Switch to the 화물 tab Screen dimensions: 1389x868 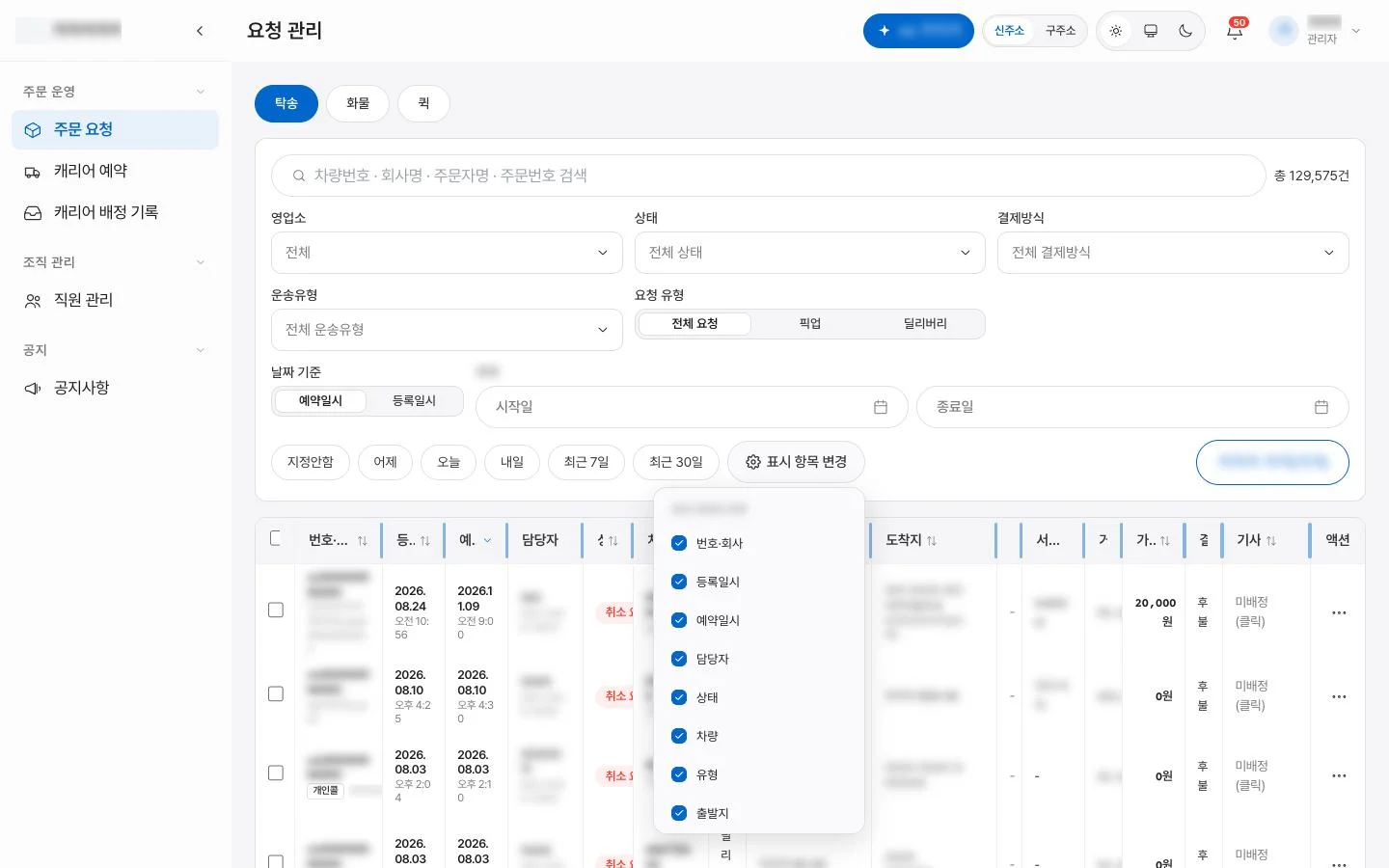click(x=358, y=103)
